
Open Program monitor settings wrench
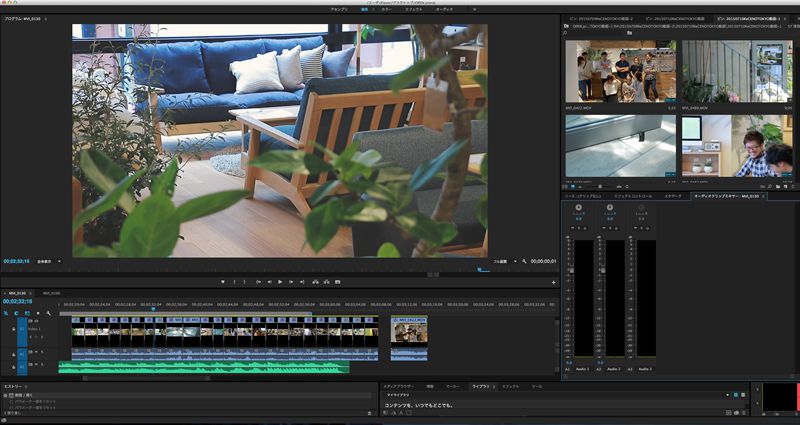click(x=524, y=261)
